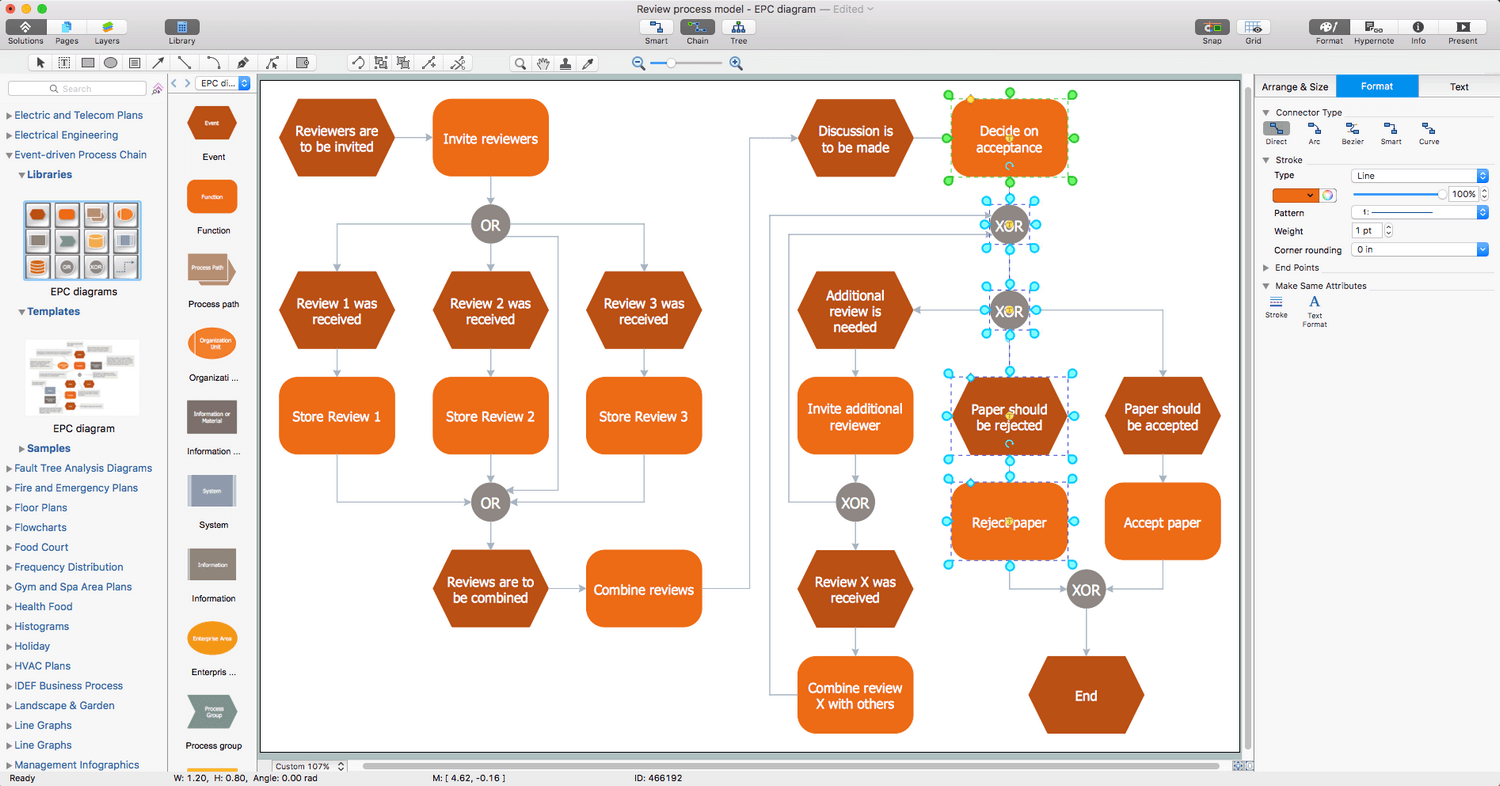Click the 'Invite reviewers' function shape

[x=490, y=138]
